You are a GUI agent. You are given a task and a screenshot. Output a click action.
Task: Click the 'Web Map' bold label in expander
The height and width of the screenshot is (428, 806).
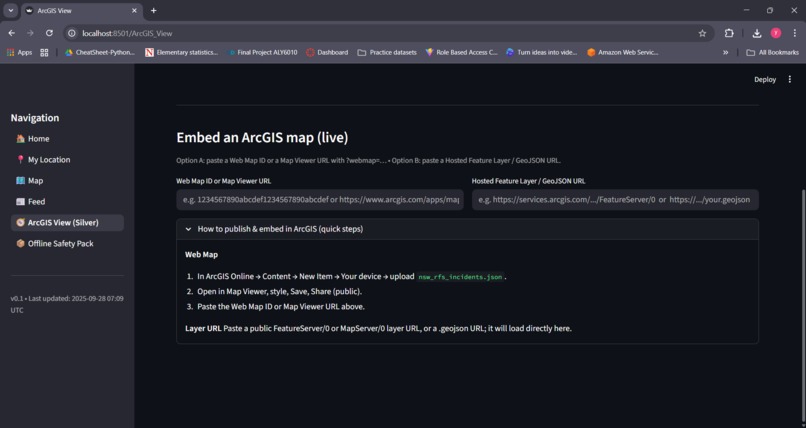click(202, 254)
